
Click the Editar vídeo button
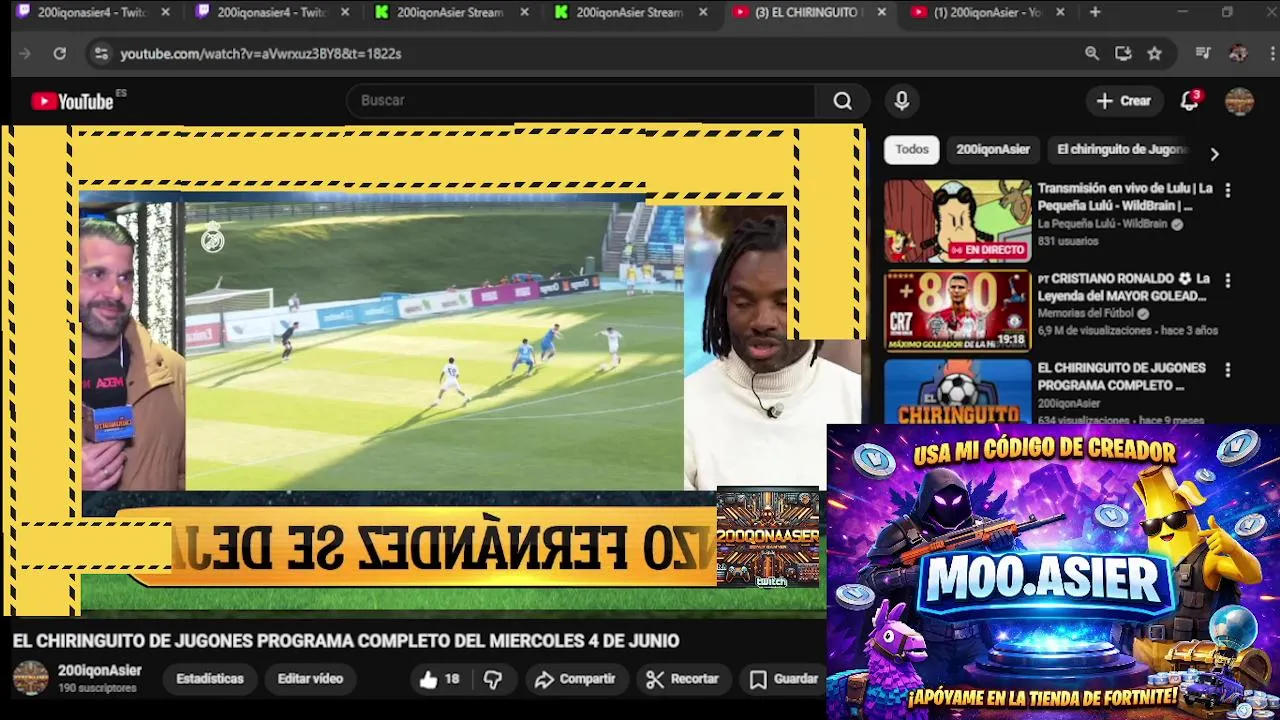(x=310, y=678)
